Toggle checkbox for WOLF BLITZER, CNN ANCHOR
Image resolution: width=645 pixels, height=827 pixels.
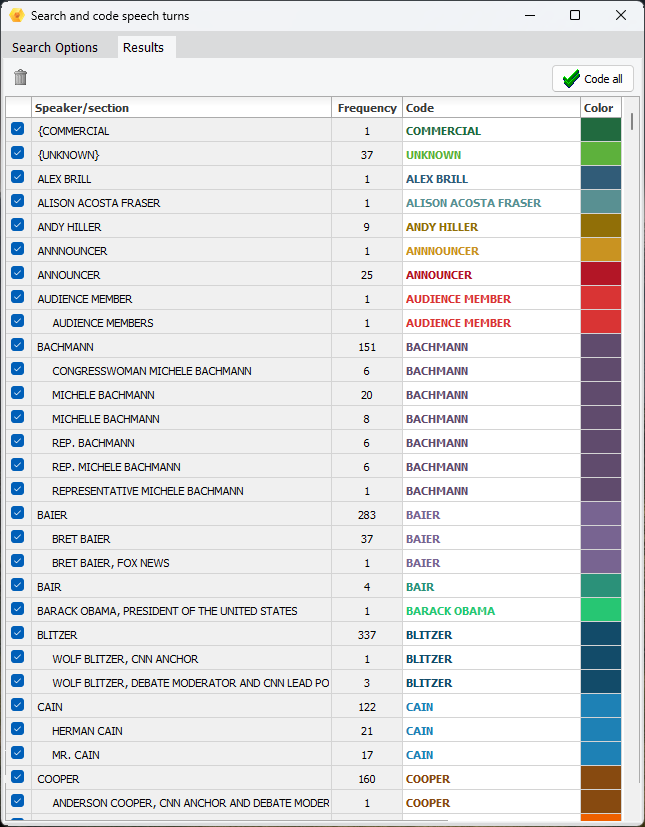(x=17, y=657)
